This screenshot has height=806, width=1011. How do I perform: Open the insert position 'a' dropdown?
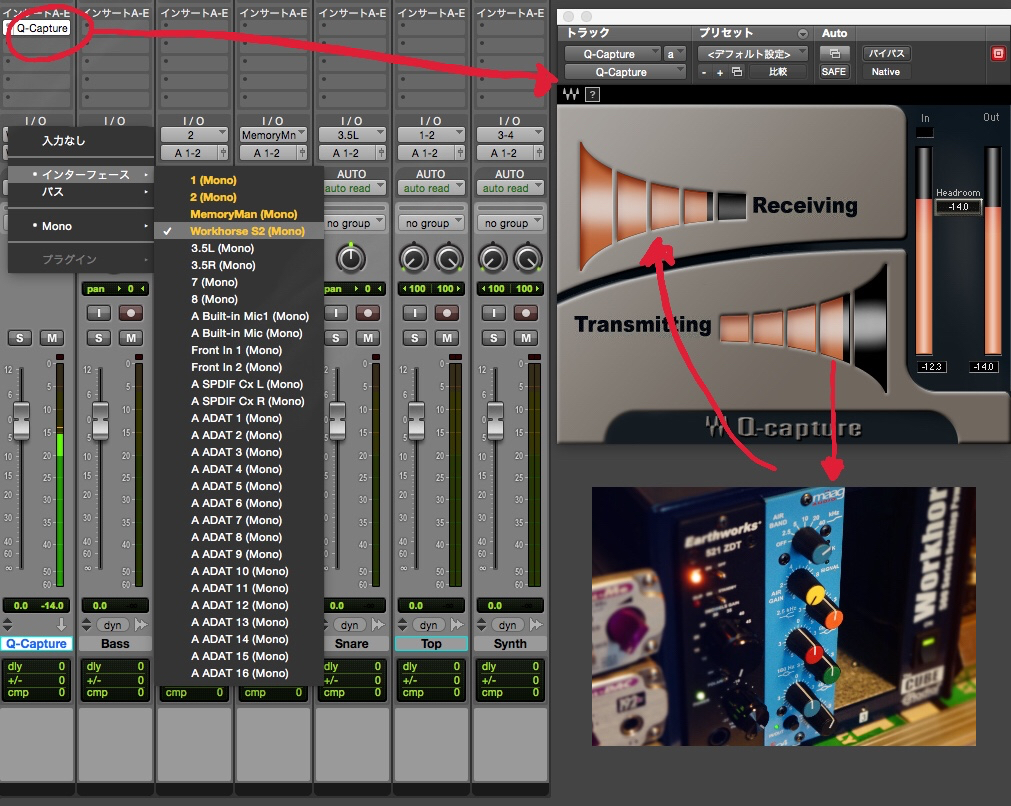674,54
